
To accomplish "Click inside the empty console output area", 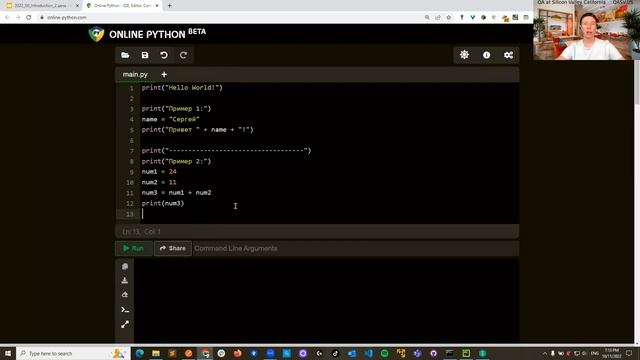I will [x=327, y=300].
